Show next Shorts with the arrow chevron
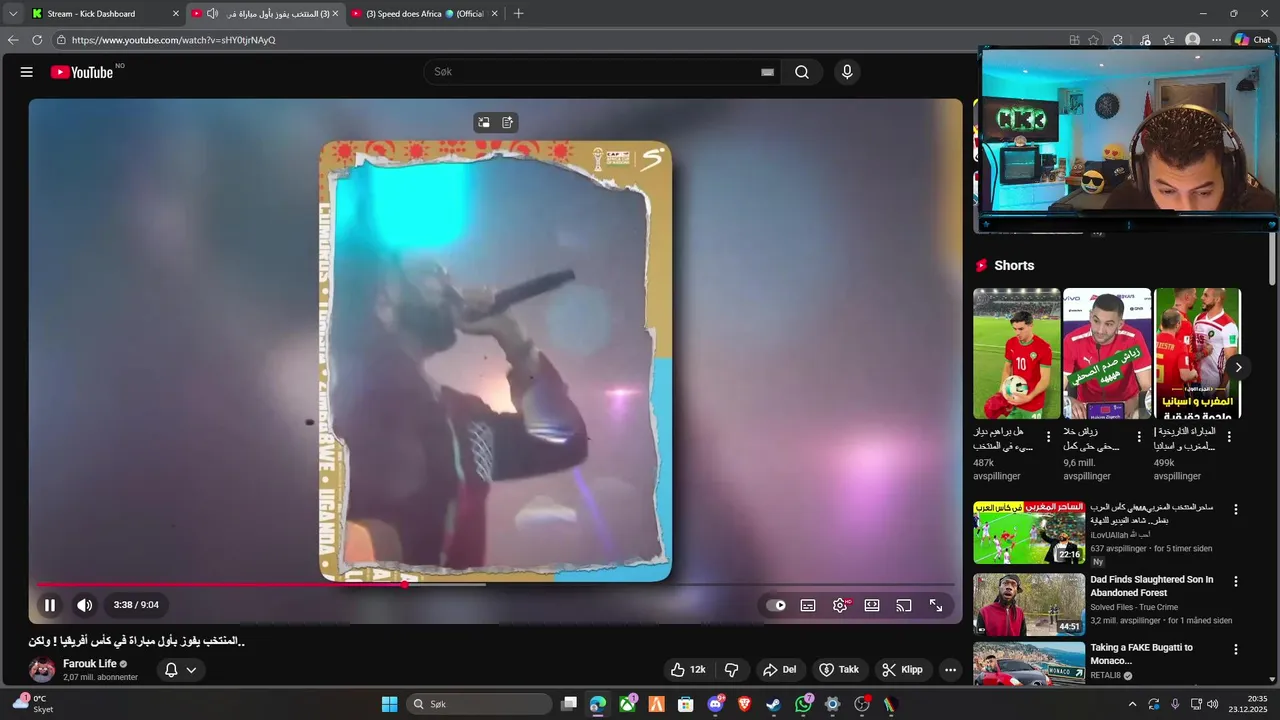1280x720 pixels. coord(1238,367)
